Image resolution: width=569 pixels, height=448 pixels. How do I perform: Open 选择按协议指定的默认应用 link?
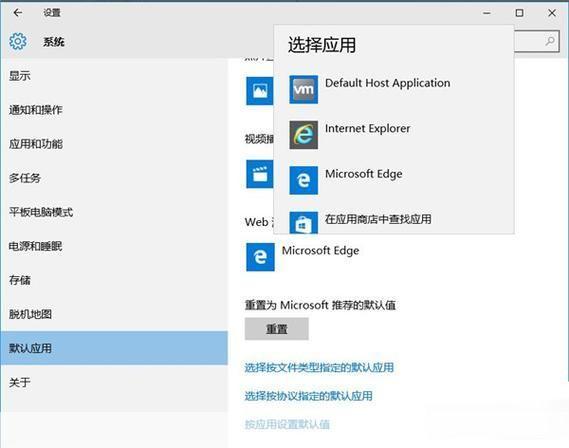[x=308, y=396]
